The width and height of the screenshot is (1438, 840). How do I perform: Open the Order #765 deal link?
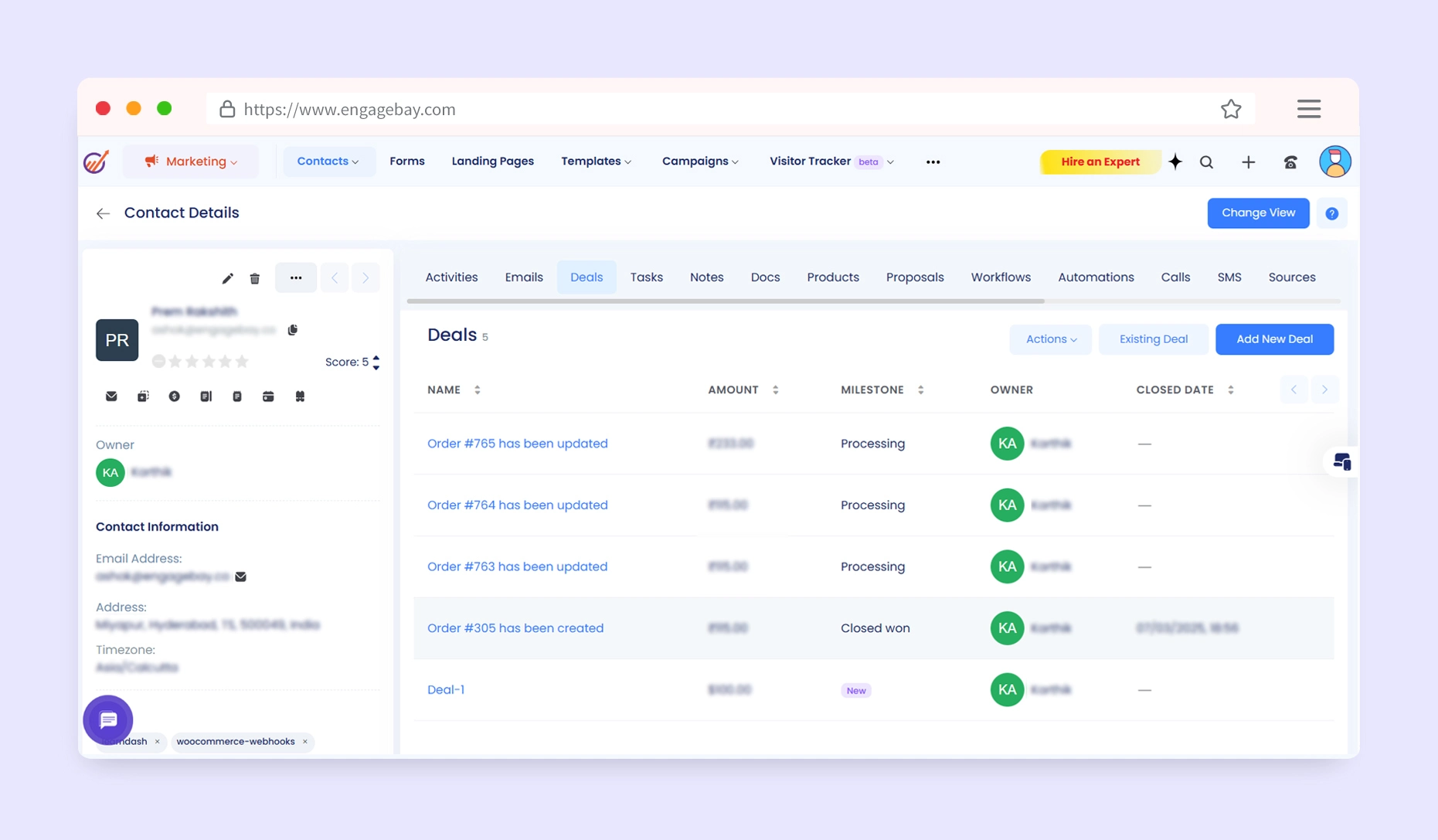[517, 444]
